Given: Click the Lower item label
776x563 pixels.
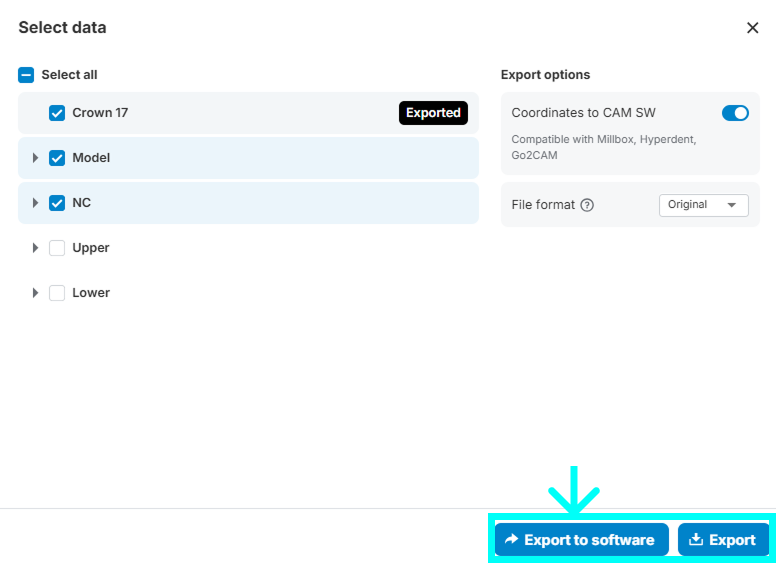Looking at the screenshot, I should coord(91,293).
